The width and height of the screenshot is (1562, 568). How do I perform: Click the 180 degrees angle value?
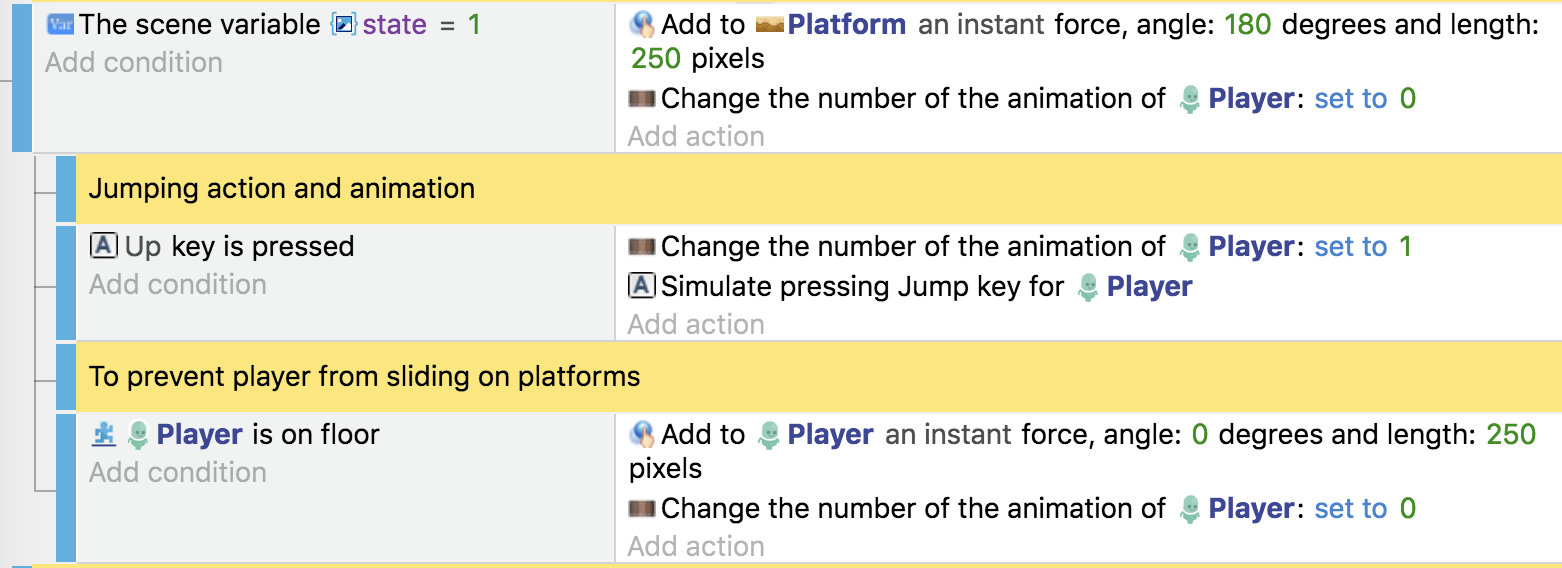click(1247, 24)
